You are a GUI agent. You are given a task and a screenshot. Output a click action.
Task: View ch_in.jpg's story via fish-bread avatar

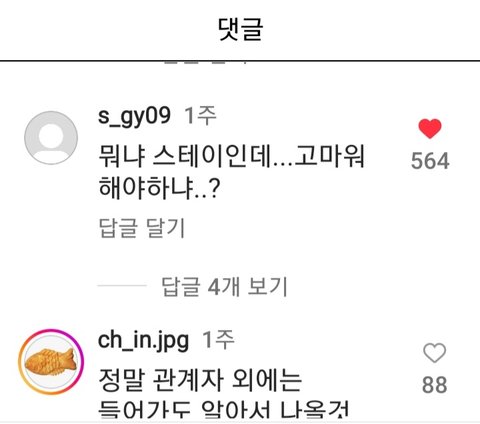(x=51, y=362)
